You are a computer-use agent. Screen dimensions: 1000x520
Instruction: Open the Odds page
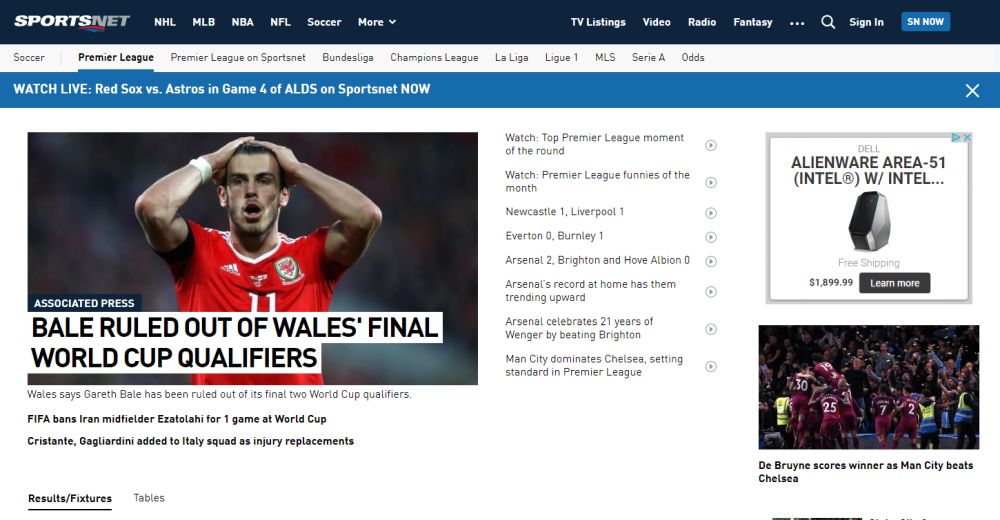(x=693, y=57)
